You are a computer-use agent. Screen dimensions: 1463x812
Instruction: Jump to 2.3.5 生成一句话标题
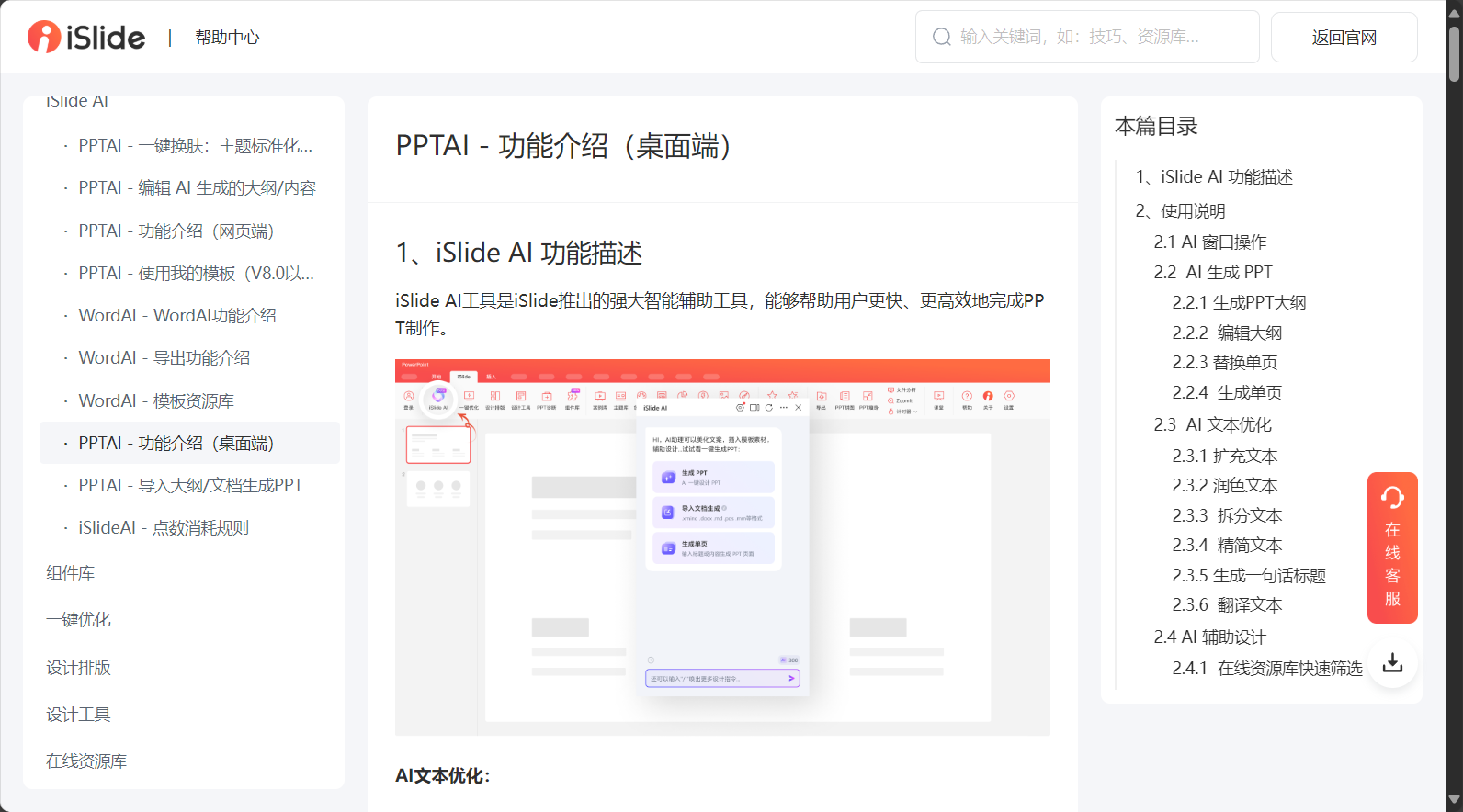(x=1249, y=575)
